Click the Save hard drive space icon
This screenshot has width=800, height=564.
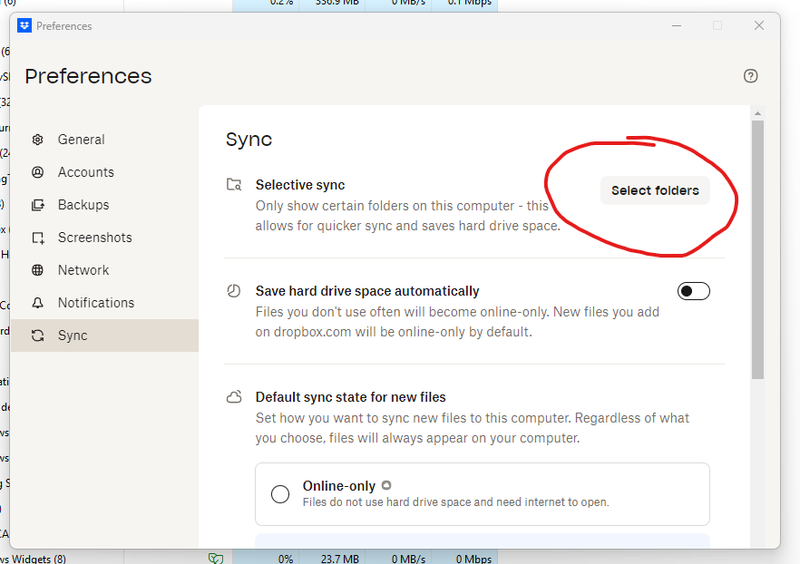(234, 291)
